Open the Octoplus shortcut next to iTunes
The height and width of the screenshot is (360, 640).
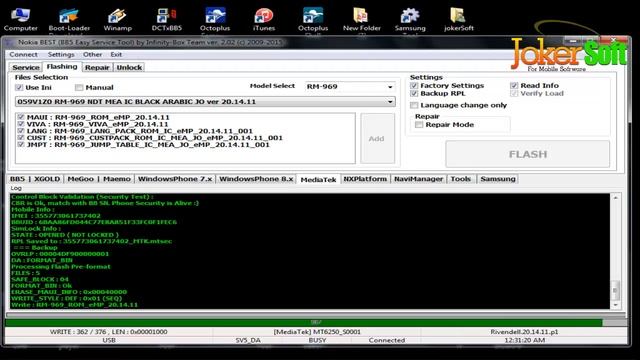[x=313, y=19]
